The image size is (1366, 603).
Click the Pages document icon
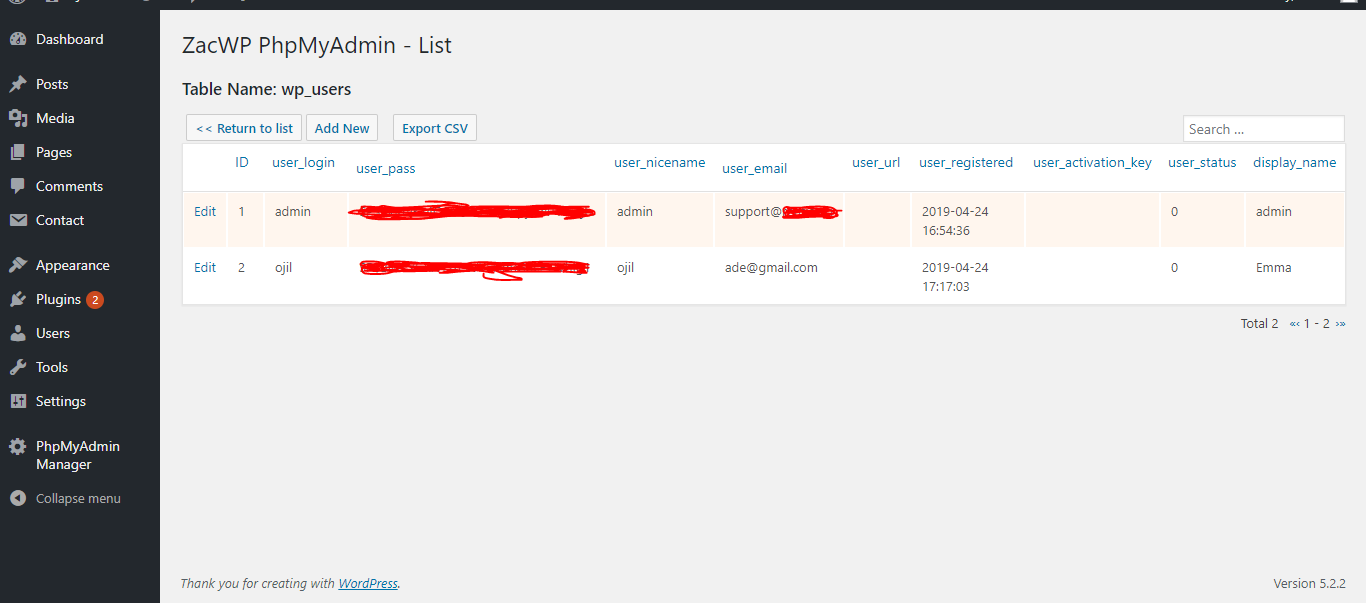(18, 153)
